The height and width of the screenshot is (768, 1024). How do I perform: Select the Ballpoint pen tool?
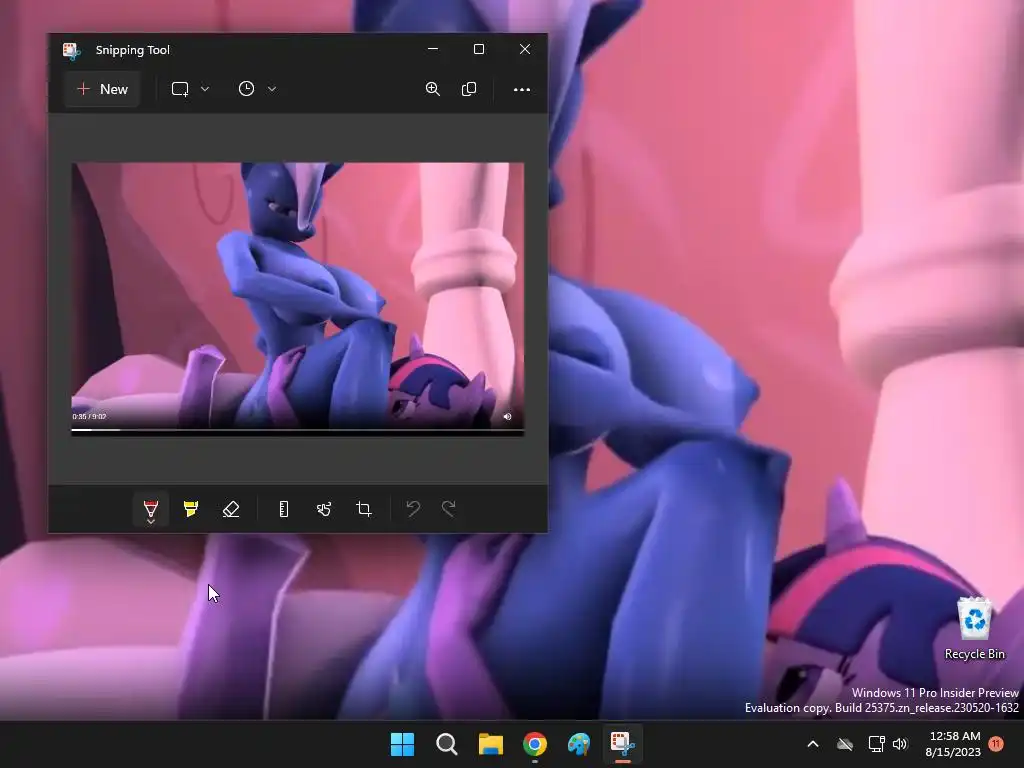tap(151, 507)
